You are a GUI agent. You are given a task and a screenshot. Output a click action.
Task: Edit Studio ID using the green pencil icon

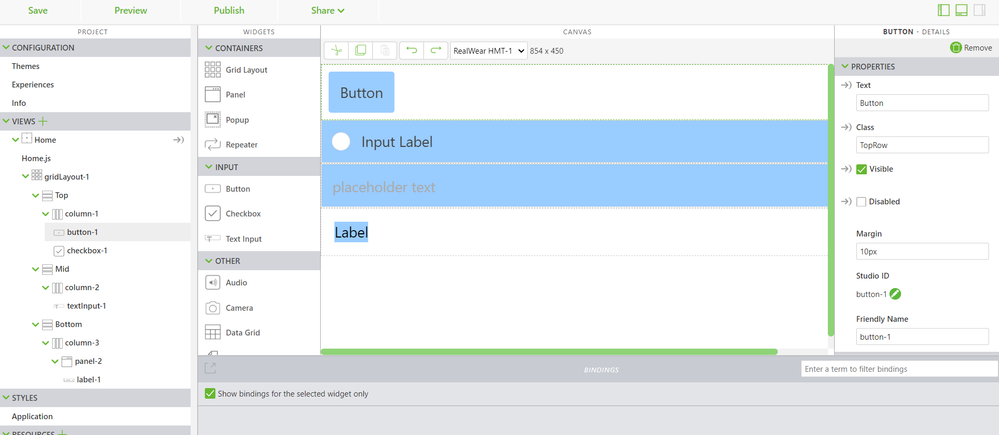click(896, 294)
